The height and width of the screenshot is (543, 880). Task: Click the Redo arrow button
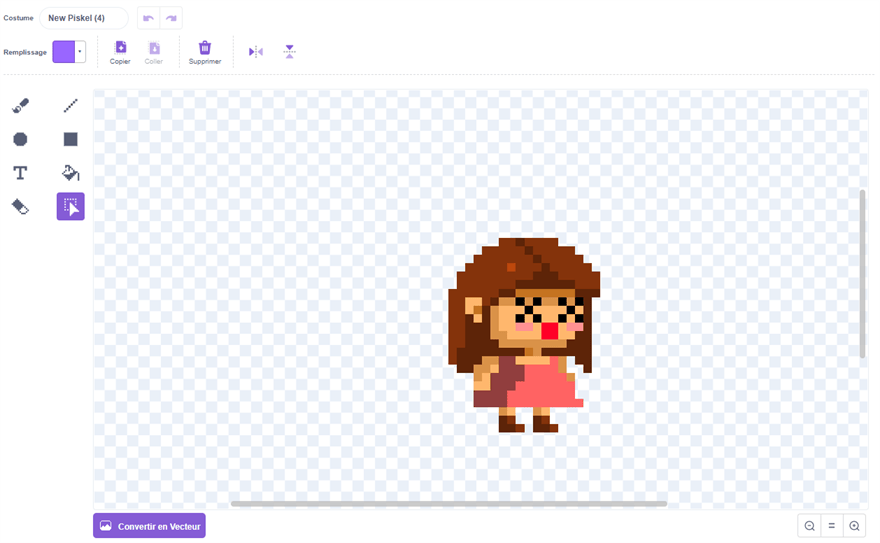coord(171,18)
